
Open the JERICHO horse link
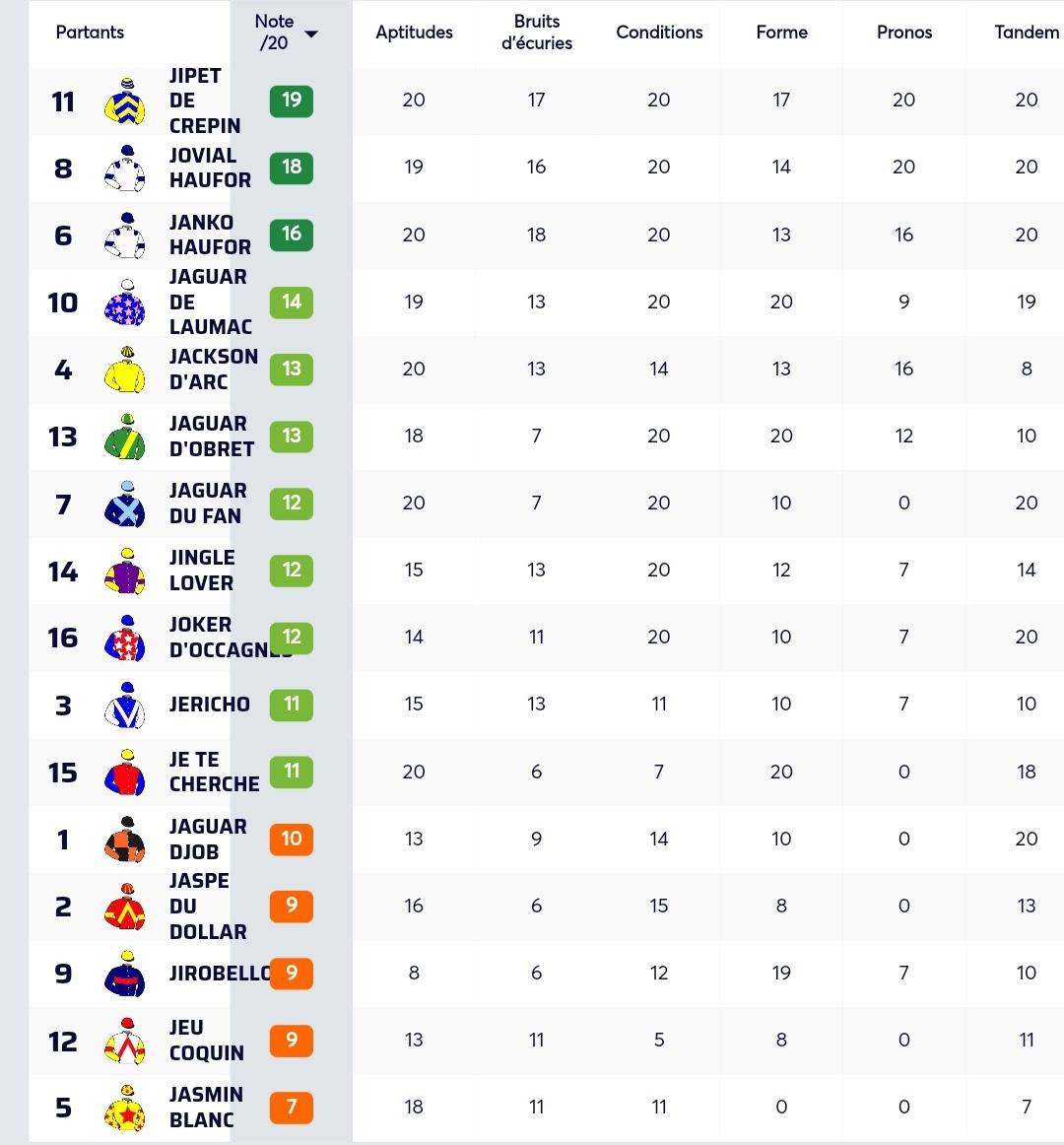click(x=210, y=704)
